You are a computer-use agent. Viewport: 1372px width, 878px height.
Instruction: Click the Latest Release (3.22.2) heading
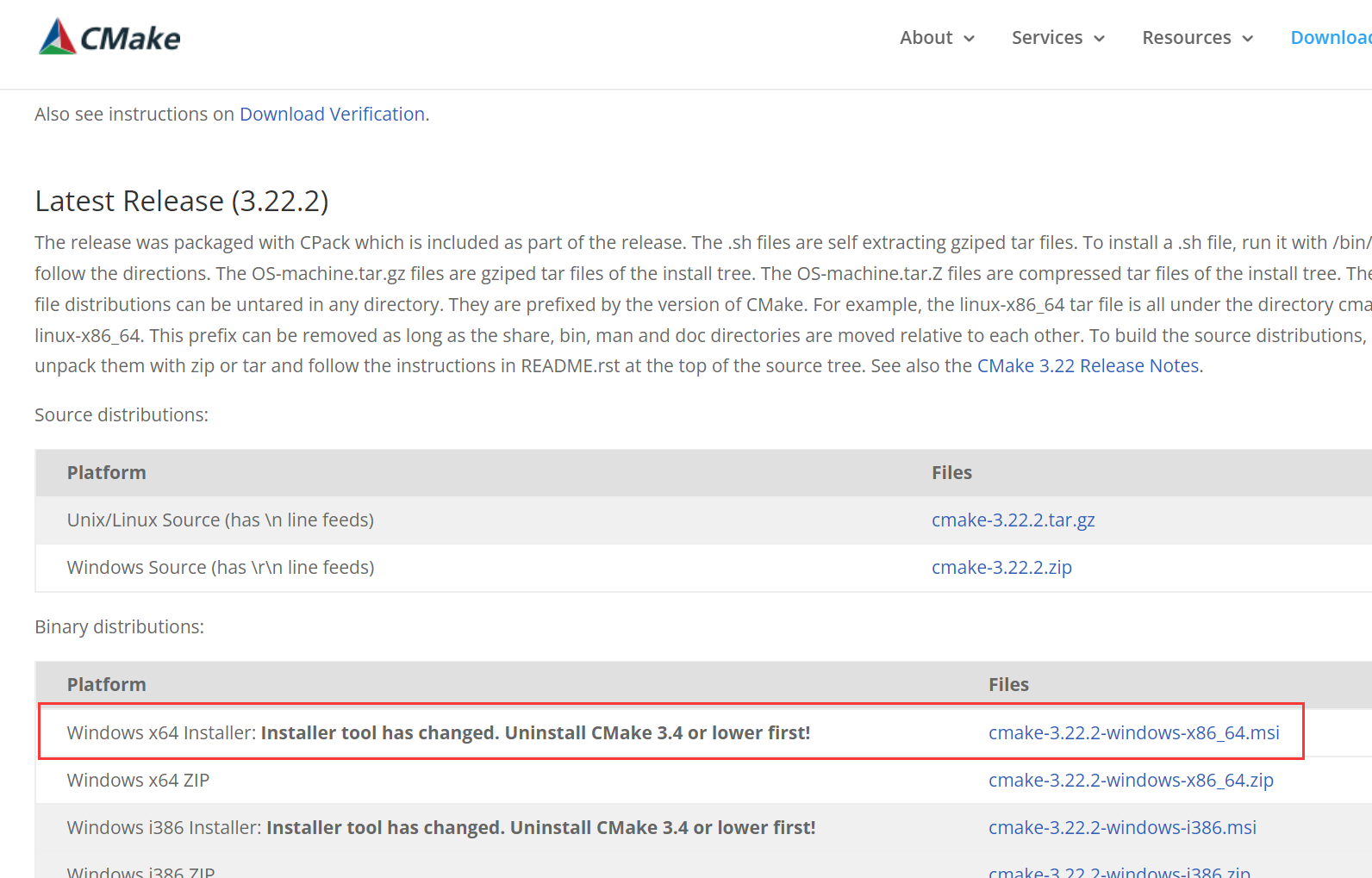pyautogui.click(x=182, y=201)
